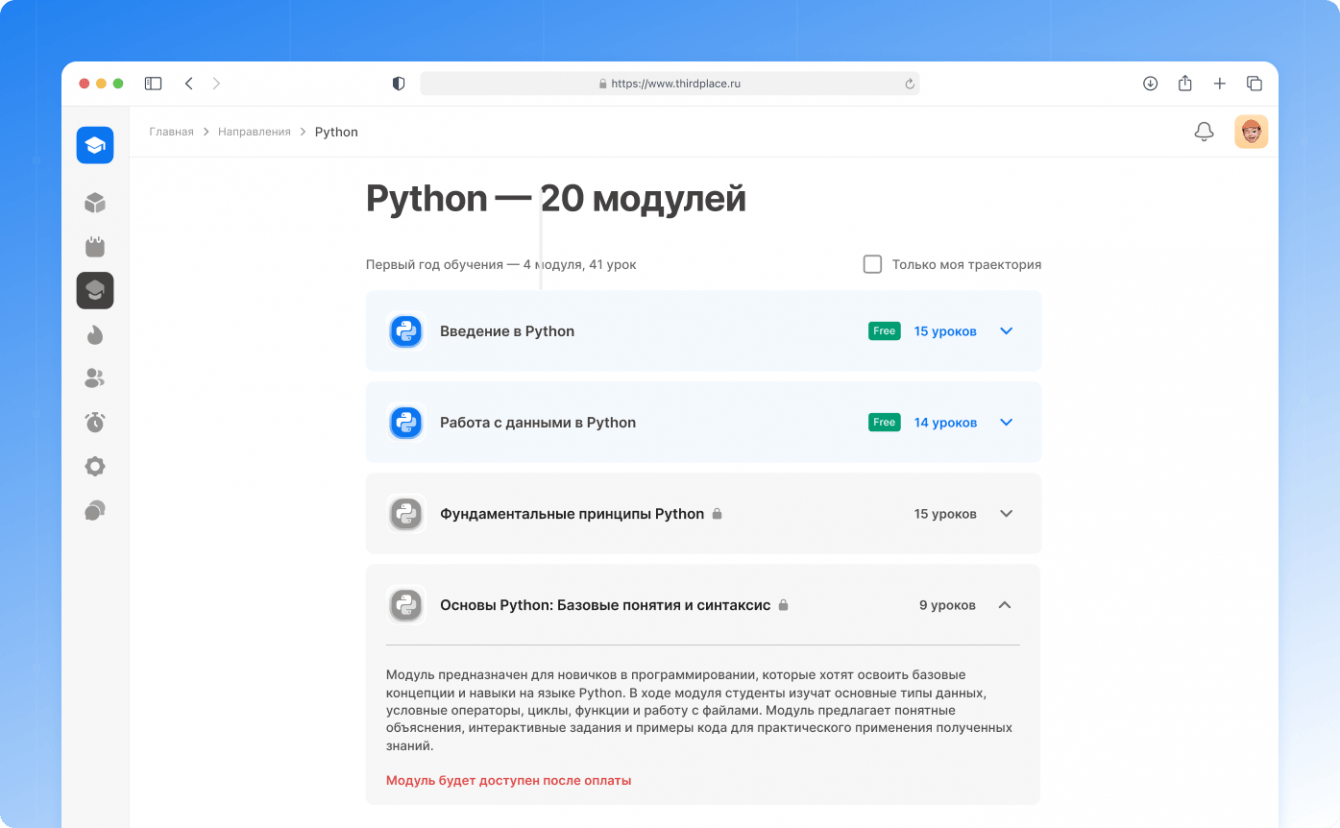Open the user profile avatar

tap(1251, 132)
